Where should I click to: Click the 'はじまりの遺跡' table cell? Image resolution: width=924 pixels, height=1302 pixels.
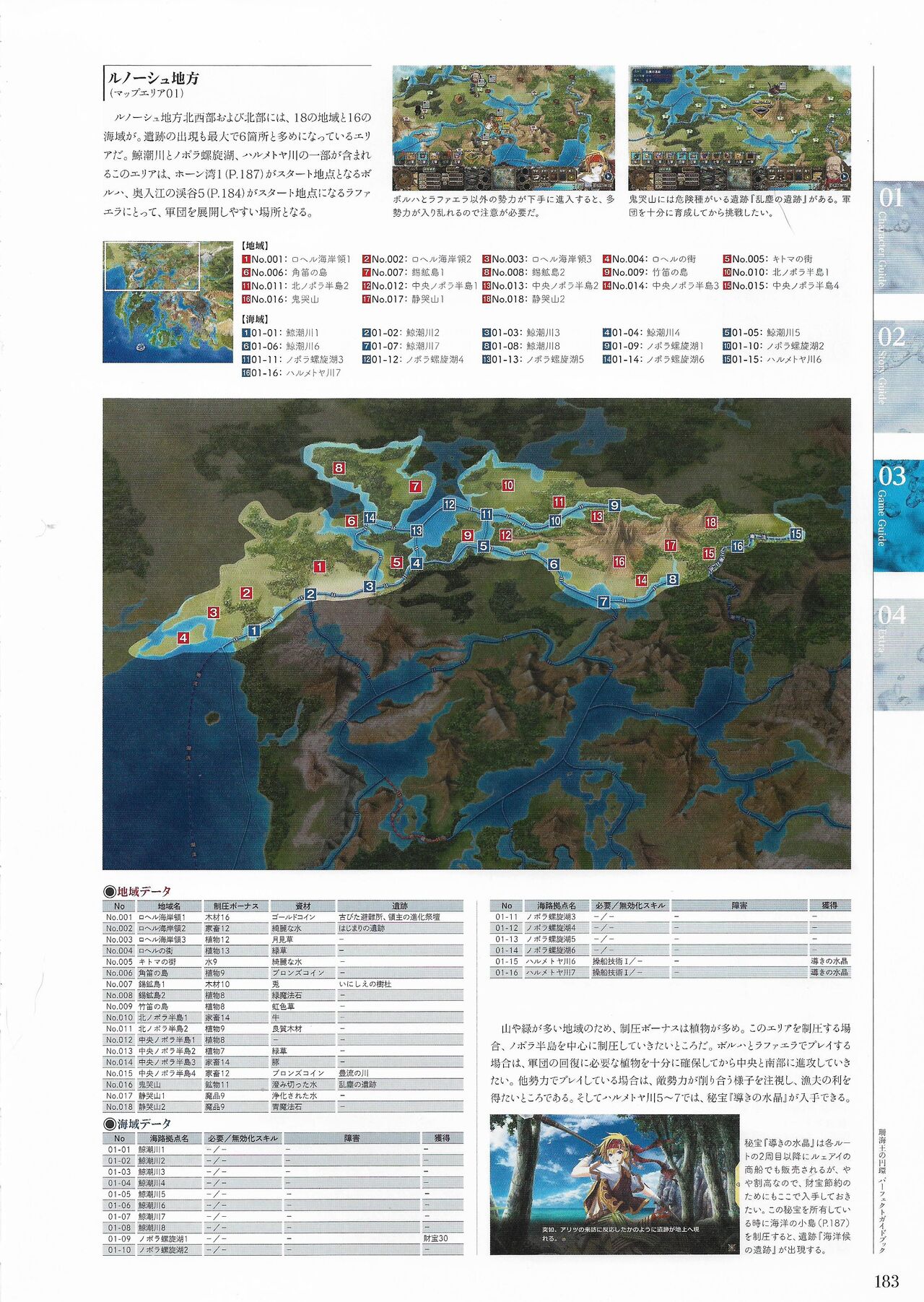tap(362, 928)
